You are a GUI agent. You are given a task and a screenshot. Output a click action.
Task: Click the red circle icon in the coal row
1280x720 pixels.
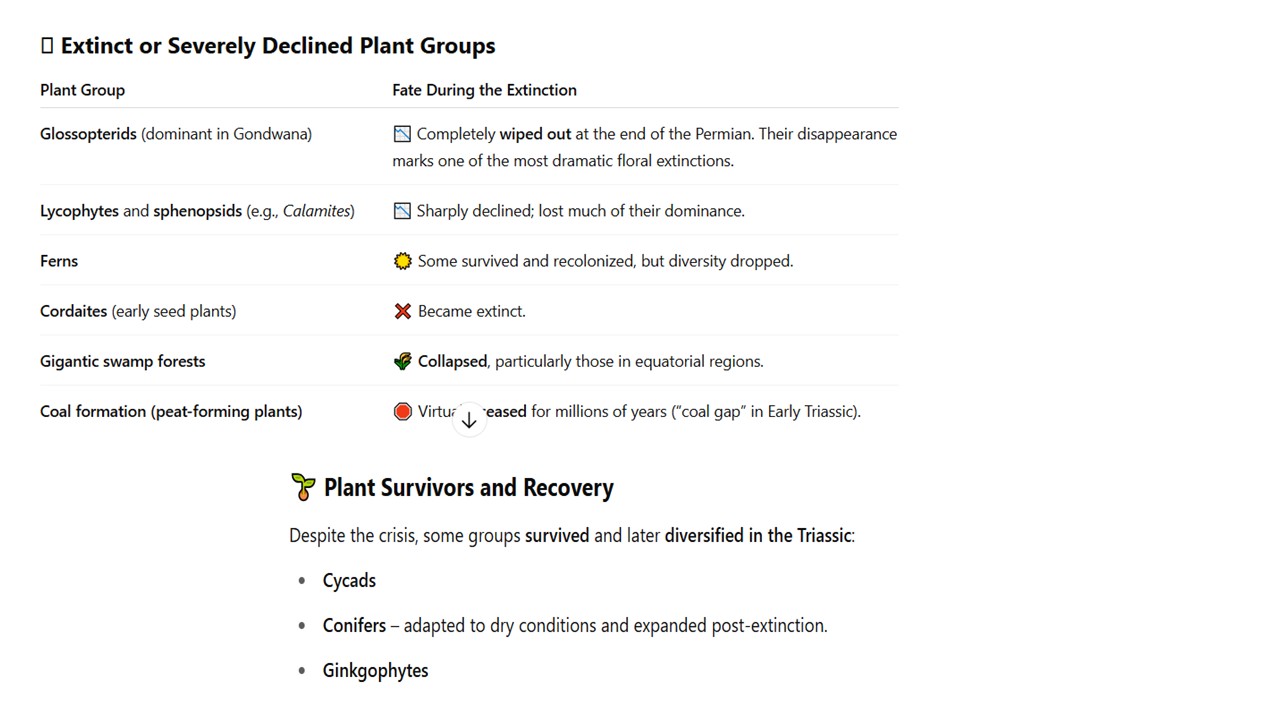(x=403, y=411)
